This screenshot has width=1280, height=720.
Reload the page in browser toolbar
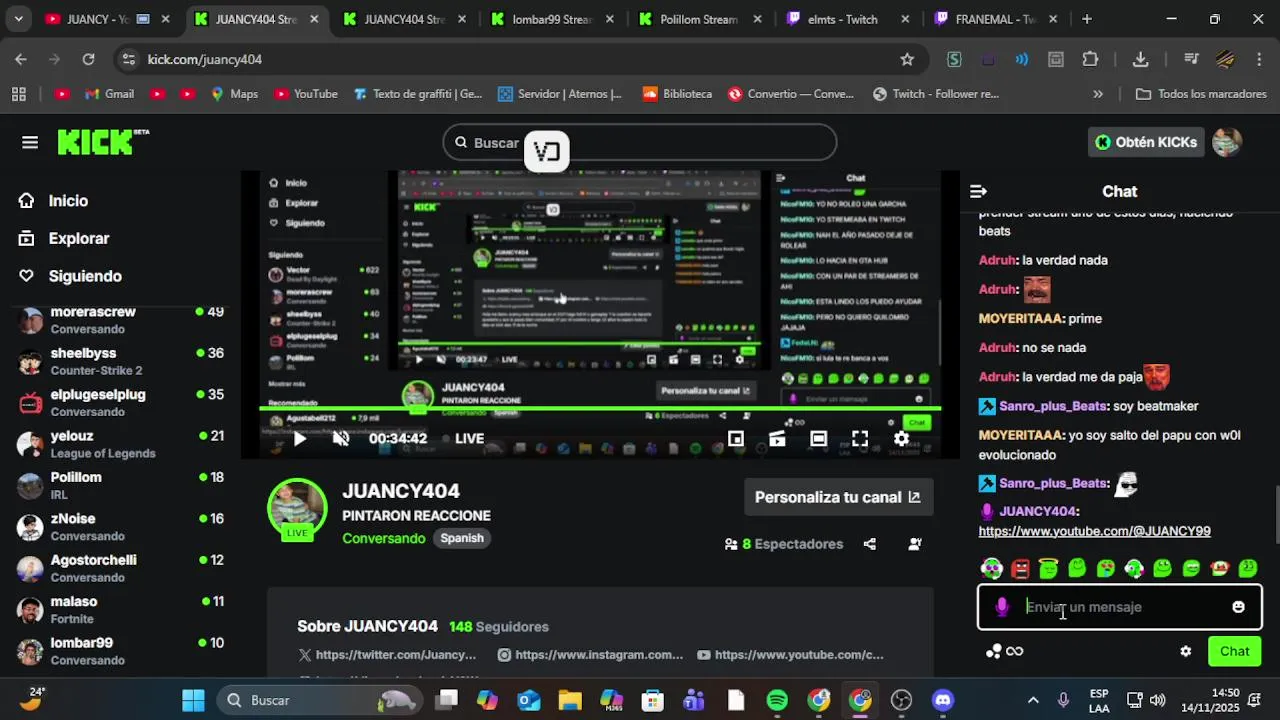pyautogui.click(x=88, y=59)
